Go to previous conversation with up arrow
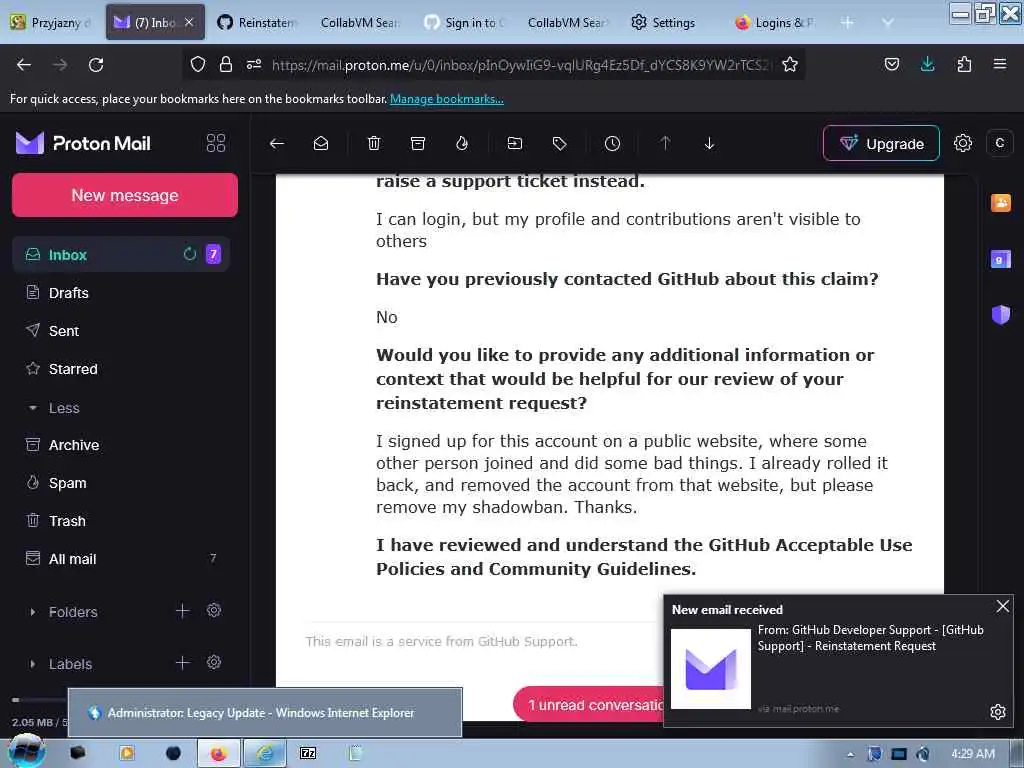Image resolution: width=1024 pixels, height=768 pixels. (x=665, y=144)
